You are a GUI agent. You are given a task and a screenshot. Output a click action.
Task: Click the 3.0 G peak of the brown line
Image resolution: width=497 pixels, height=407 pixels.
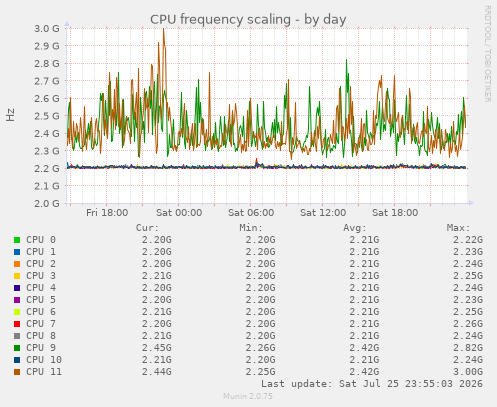pos(163,30)
